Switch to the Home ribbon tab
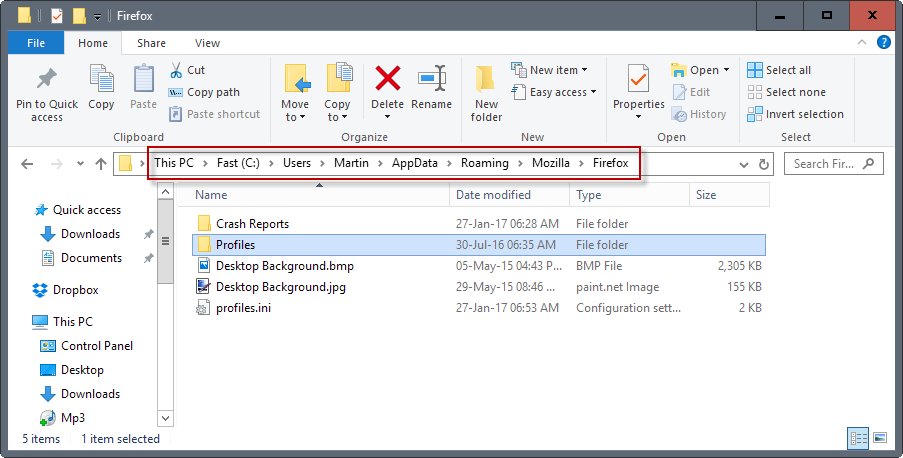This screenshot has width=903, height=458. [93, 43]
